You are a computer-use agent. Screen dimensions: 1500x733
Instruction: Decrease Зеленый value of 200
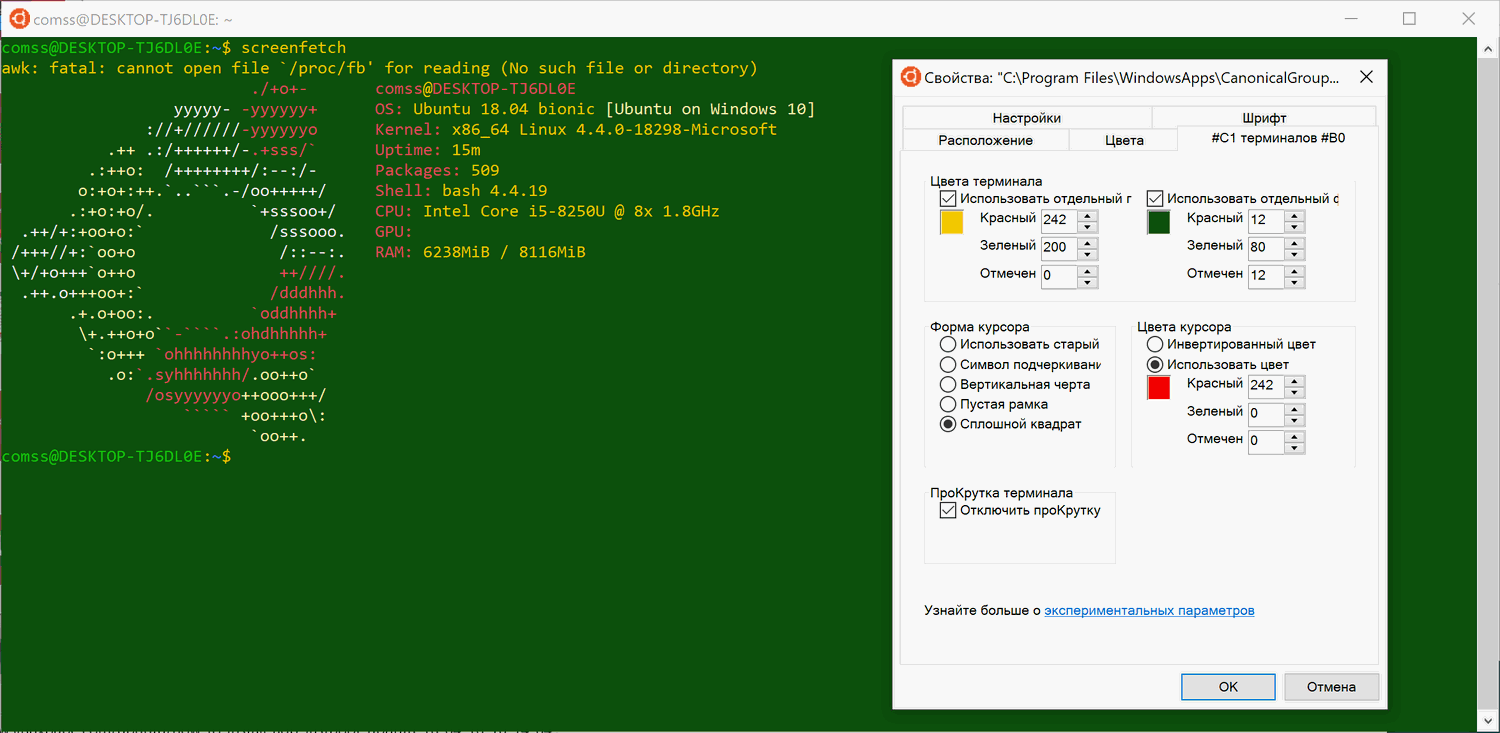(x=1088, y=254)
